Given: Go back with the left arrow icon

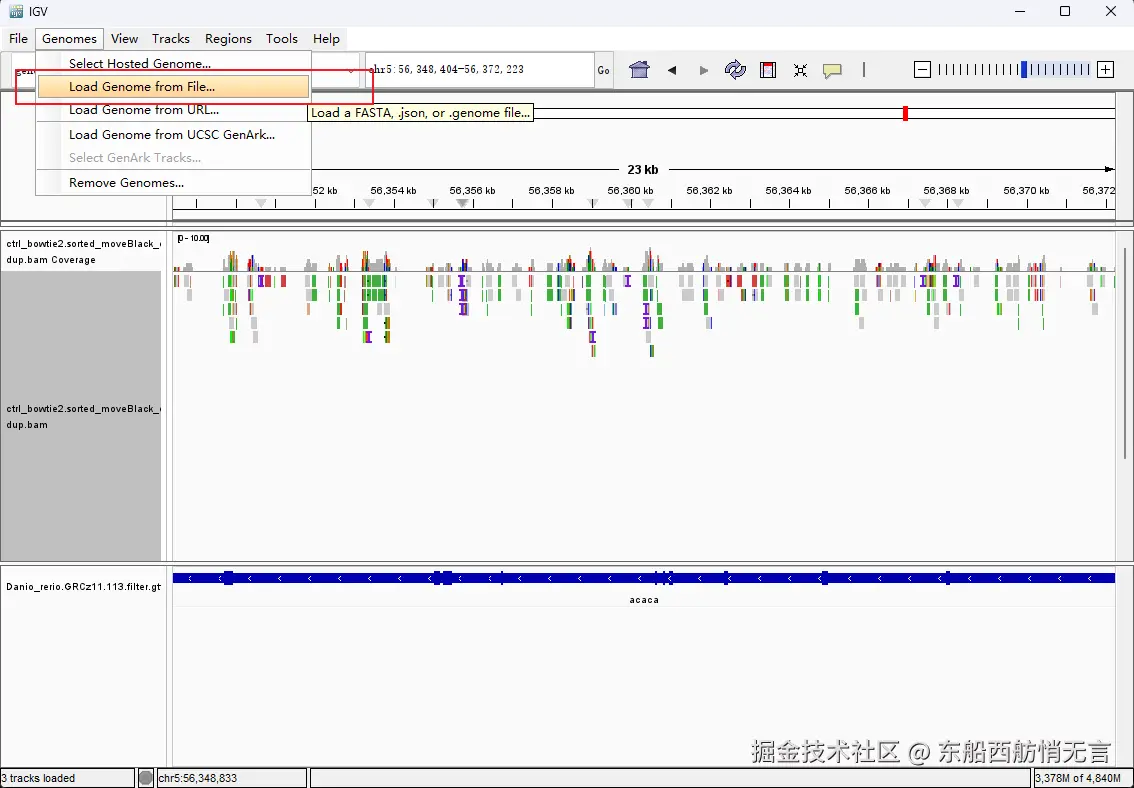Looking at the screenshot, I should [x=672, y=70].
